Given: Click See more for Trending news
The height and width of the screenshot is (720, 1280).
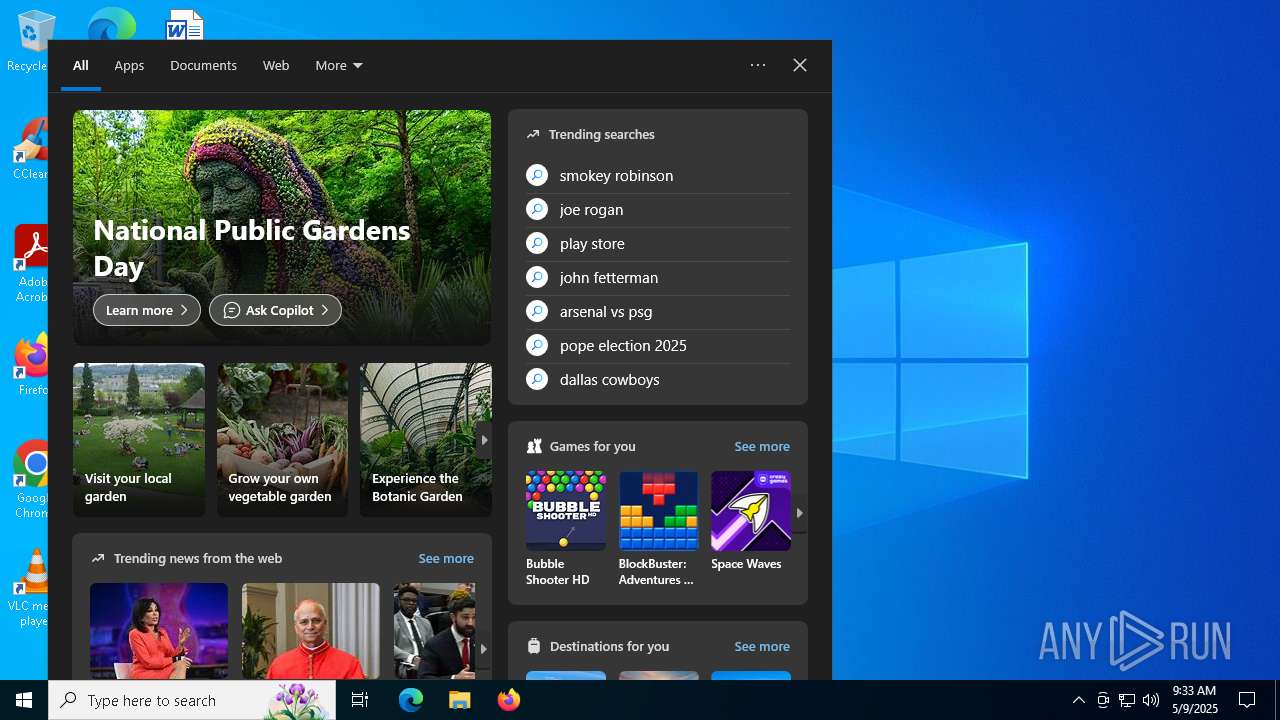Looking at the screenshot, I should coord(446,558).
